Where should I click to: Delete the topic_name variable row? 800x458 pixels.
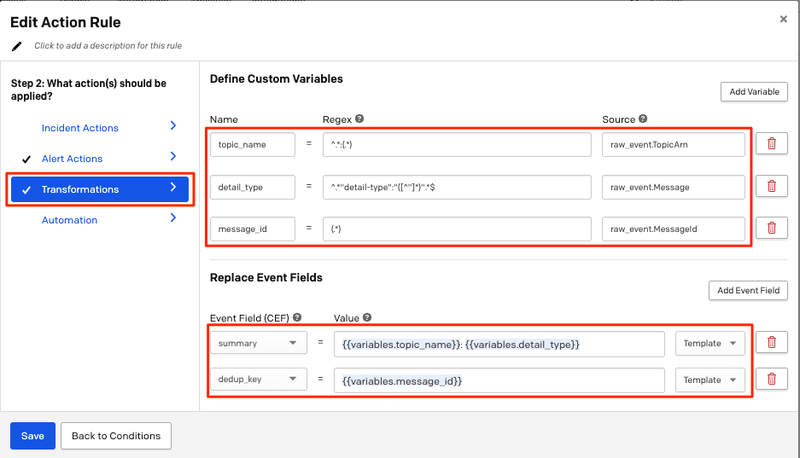point(771,144)
